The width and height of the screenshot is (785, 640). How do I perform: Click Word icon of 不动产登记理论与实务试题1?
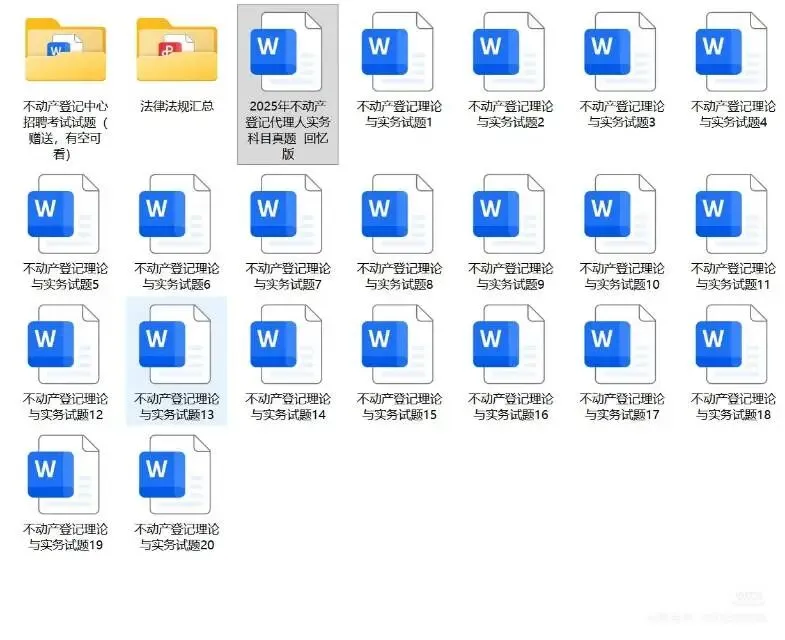tap(397, 52)
